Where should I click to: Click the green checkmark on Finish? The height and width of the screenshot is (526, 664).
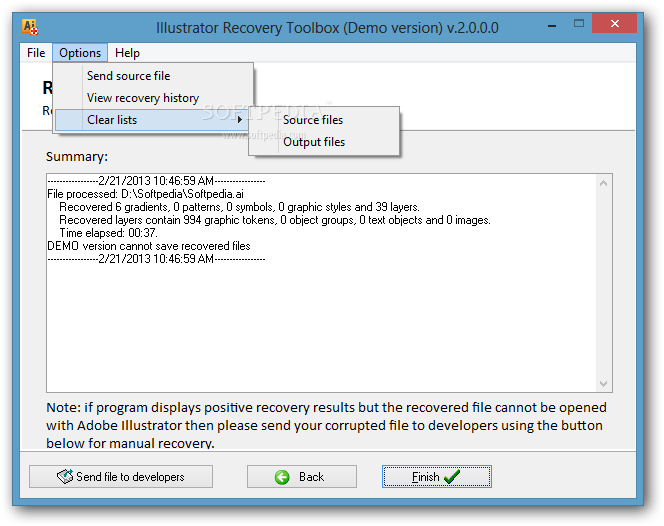[x=452, y=477]
